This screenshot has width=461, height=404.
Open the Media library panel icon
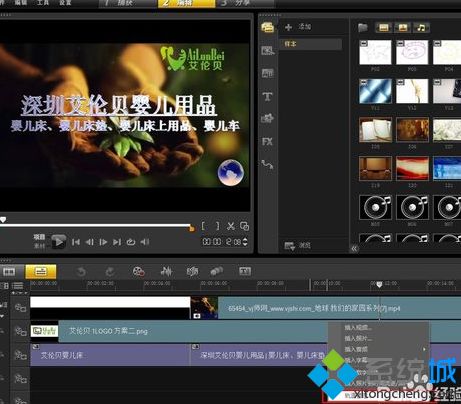(x=268, y=27)
